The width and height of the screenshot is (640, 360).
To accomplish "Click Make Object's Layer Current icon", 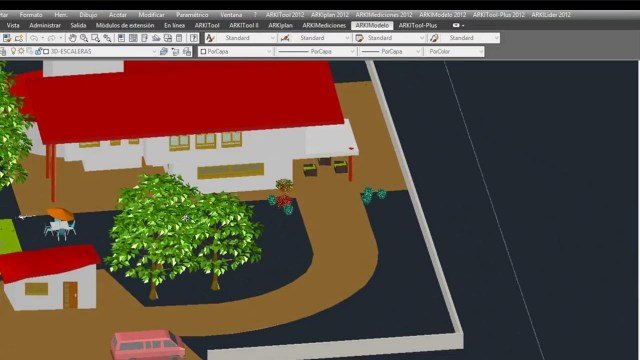I will [164, 51].
